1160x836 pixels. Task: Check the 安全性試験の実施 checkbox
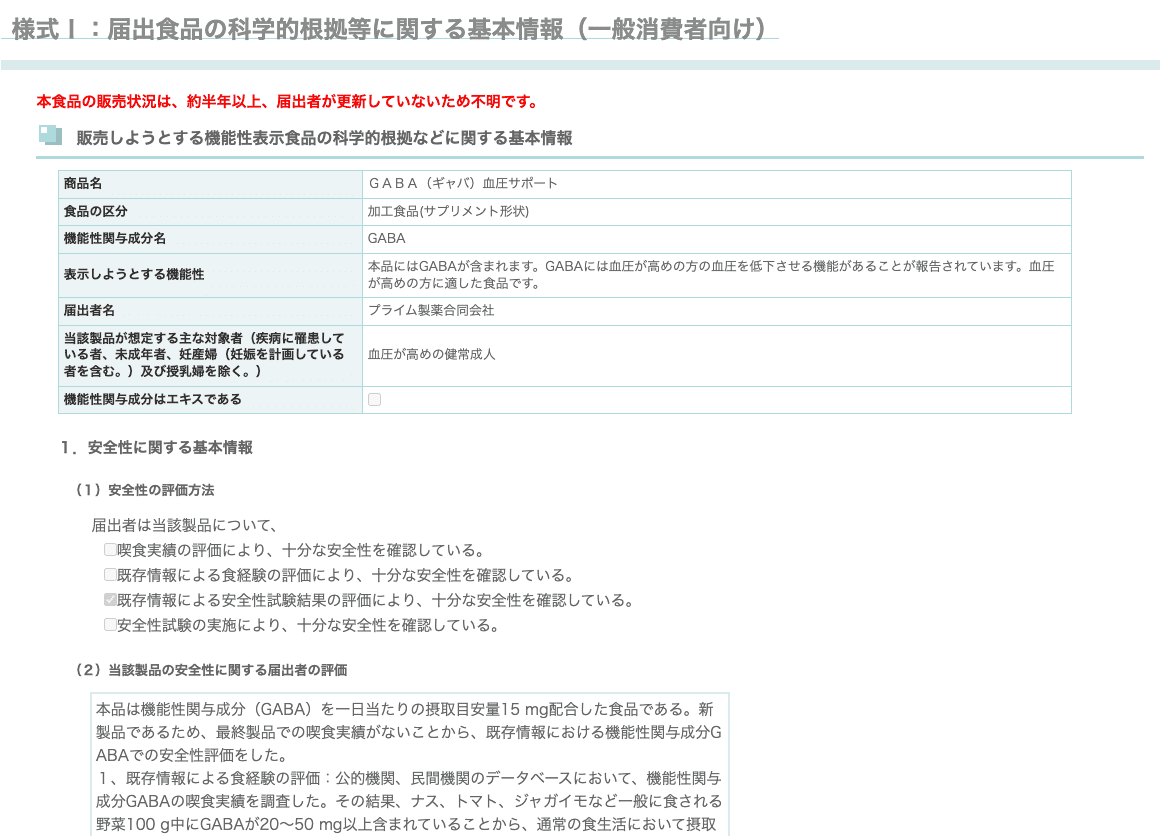pyautogui.click(x=110, y=624)
